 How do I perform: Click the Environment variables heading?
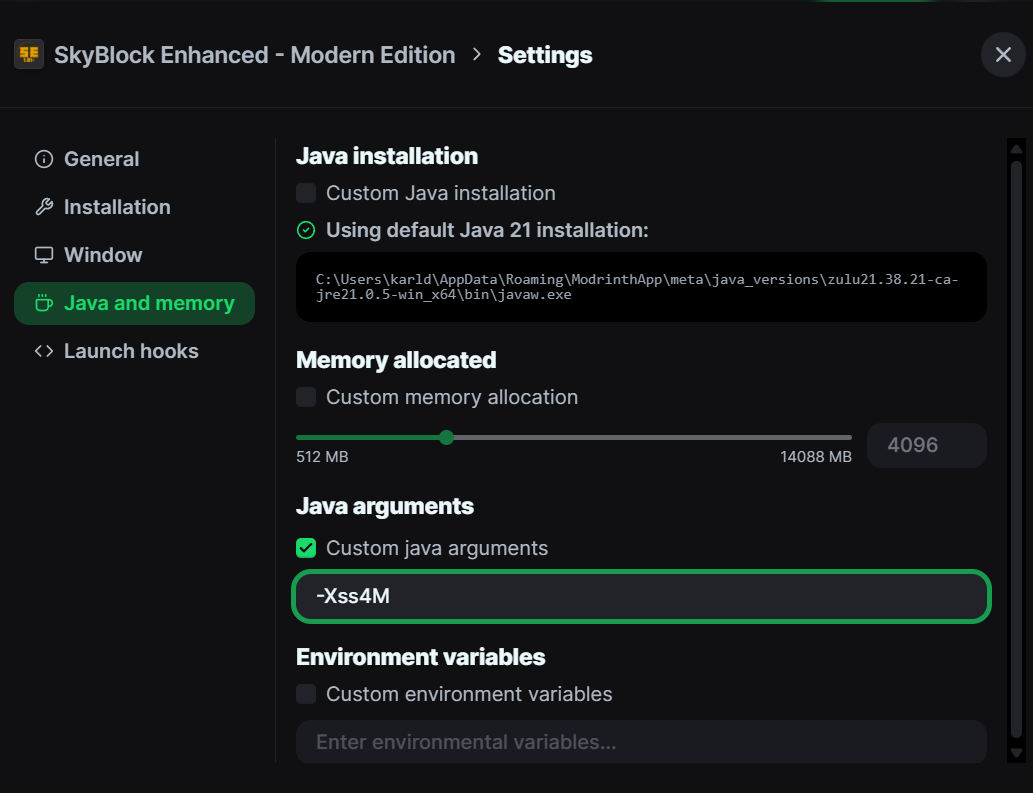point(420,657)
